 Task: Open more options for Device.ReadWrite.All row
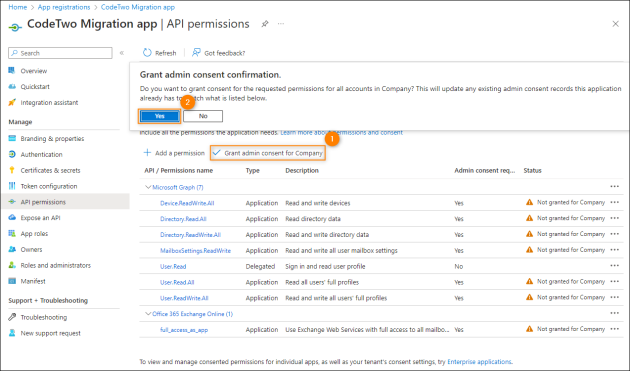614,202
